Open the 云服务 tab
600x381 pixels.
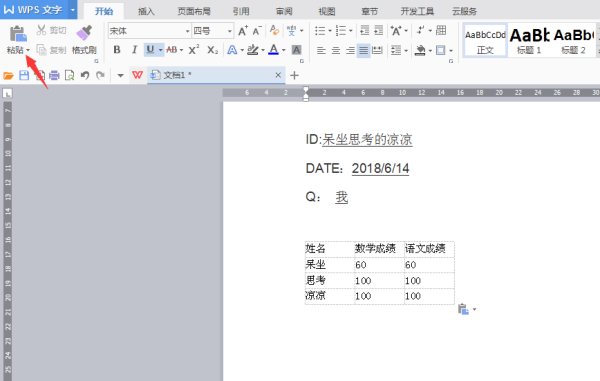pos(465,11)
